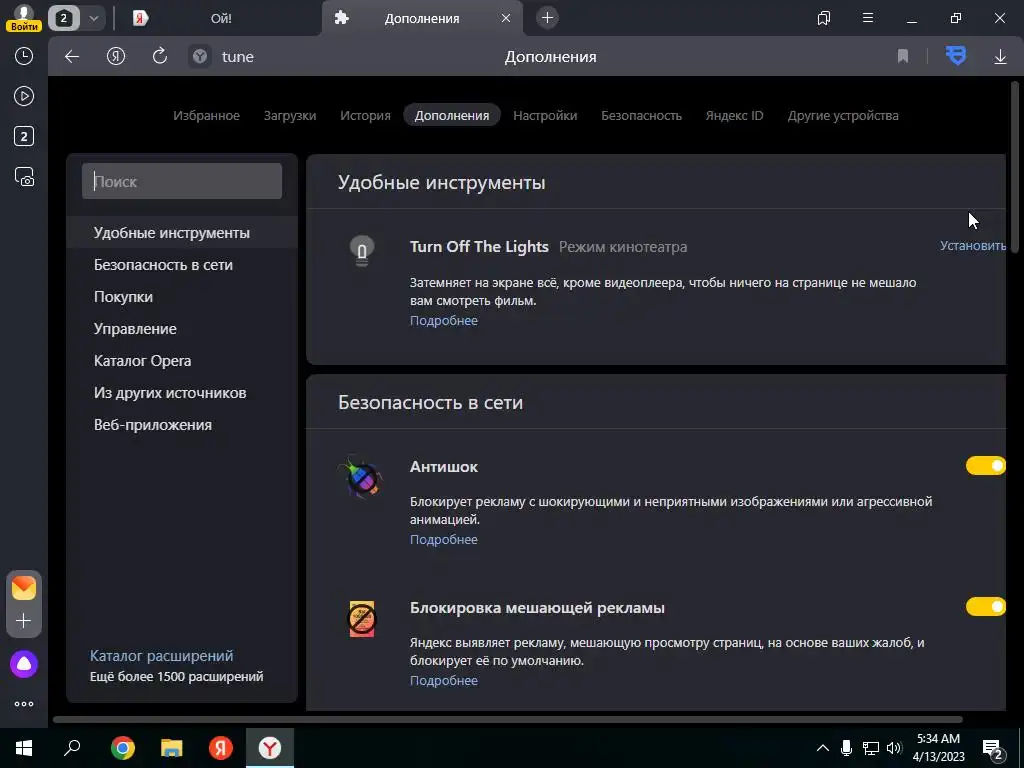Screen dimensions: 1024x768
Task: Open File Explorer from taskbar
Action: tap(172, 748)
